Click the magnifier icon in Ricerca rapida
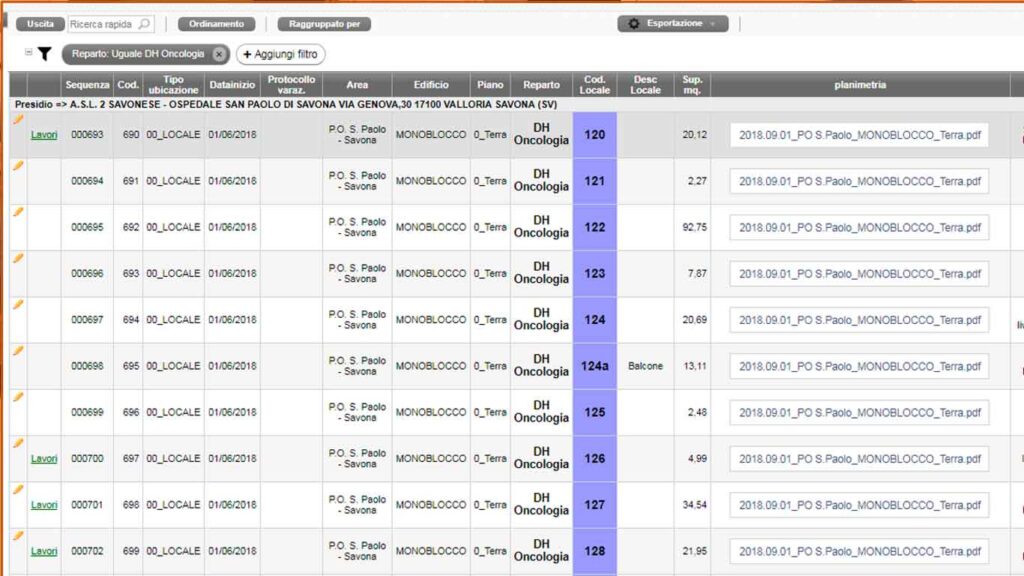The height and width of the screenshot is (576, 1024). pyautogui.click(x=143, y=24)
